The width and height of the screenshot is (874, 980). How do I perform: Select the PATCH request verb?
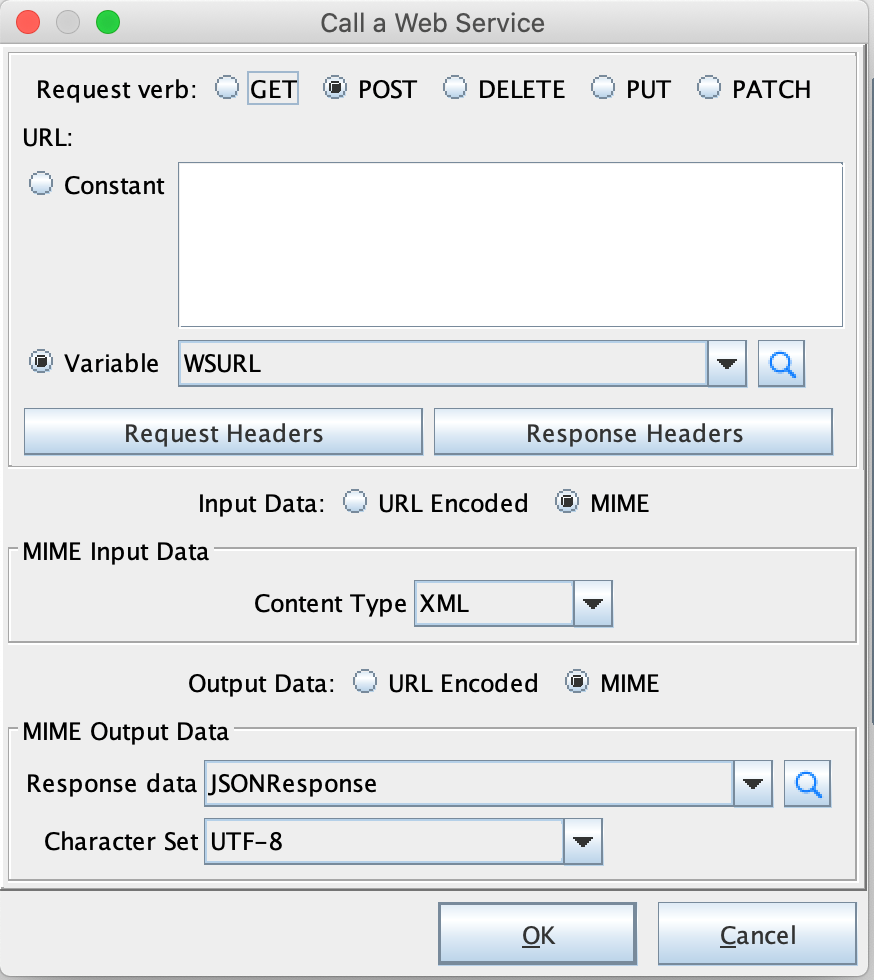(709, 89)
